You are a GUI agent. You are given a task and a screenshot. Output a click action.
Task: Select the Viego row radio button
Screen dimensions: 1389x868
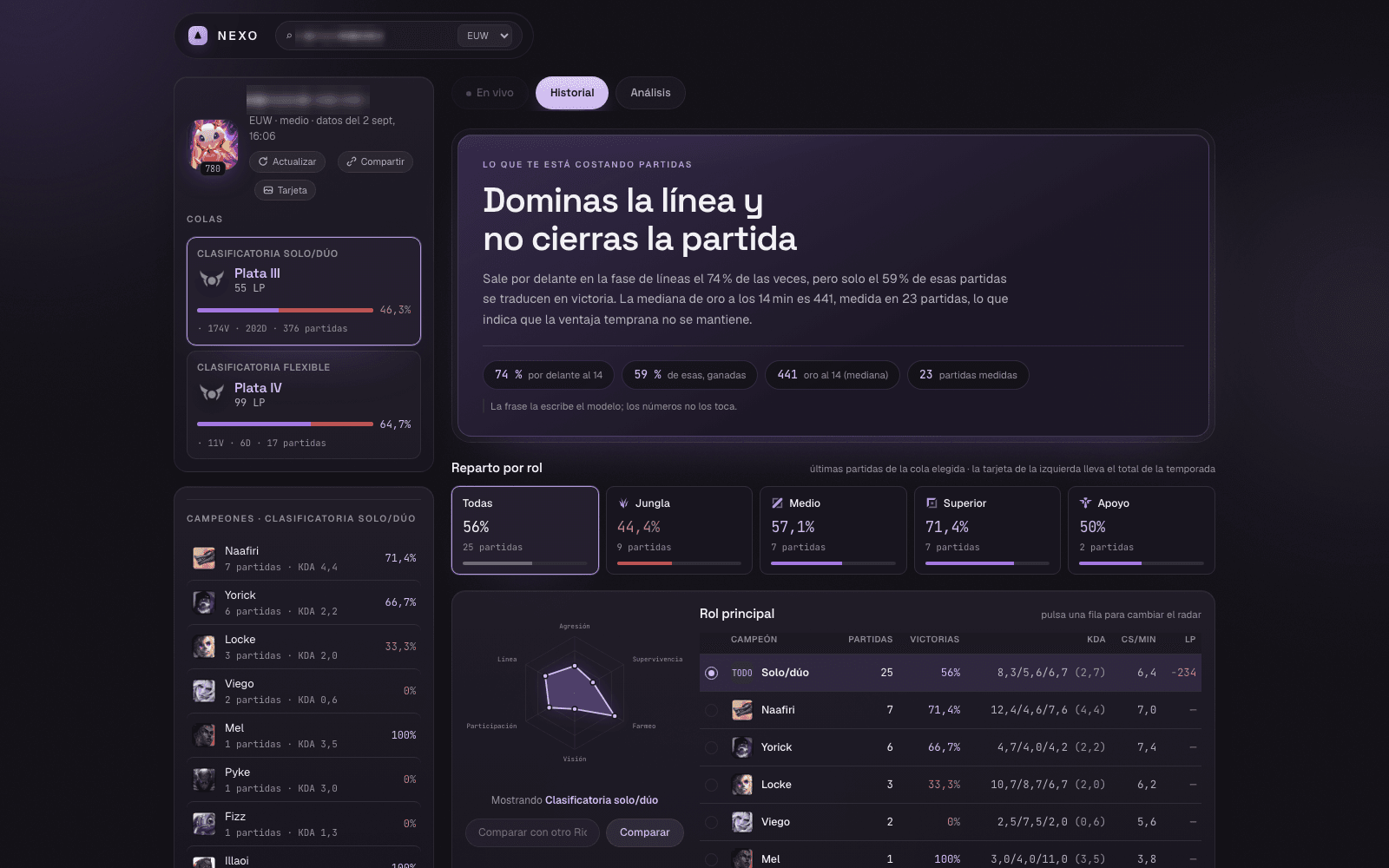[x=712, y=822]
